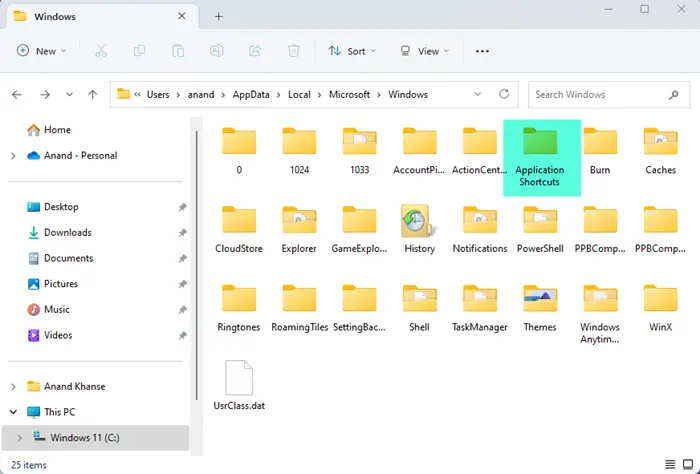Open Home in navigation pane
The width and height of the screenshot is (700, 474).
(49, 130)
